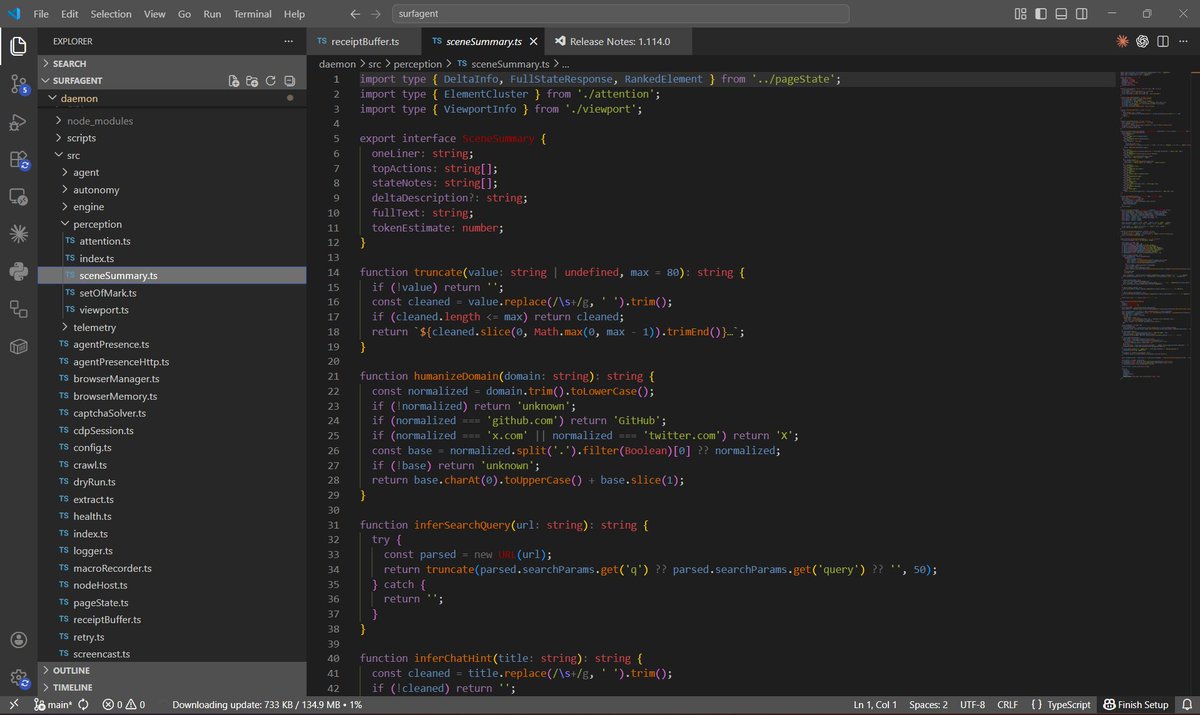
Task: Open the File menu
Action: click(x=41, y=14)
